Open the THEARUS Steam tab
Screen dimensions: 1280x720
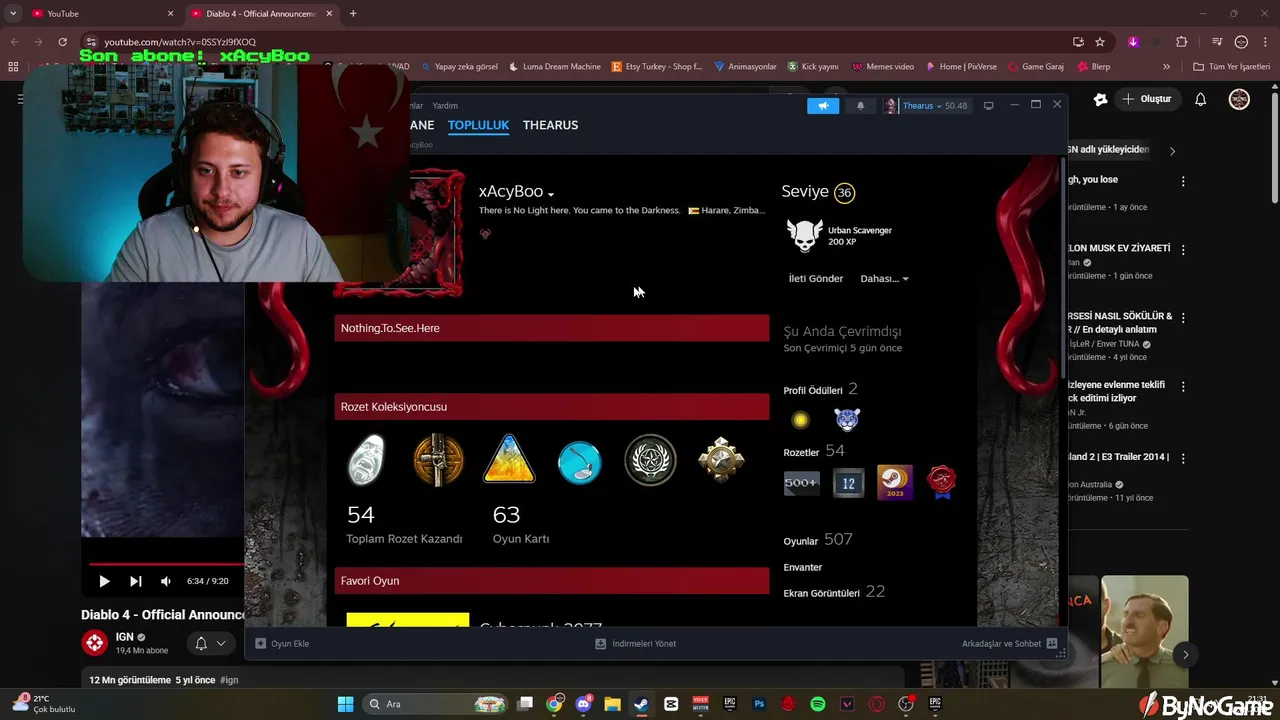[x=550, y=125]
